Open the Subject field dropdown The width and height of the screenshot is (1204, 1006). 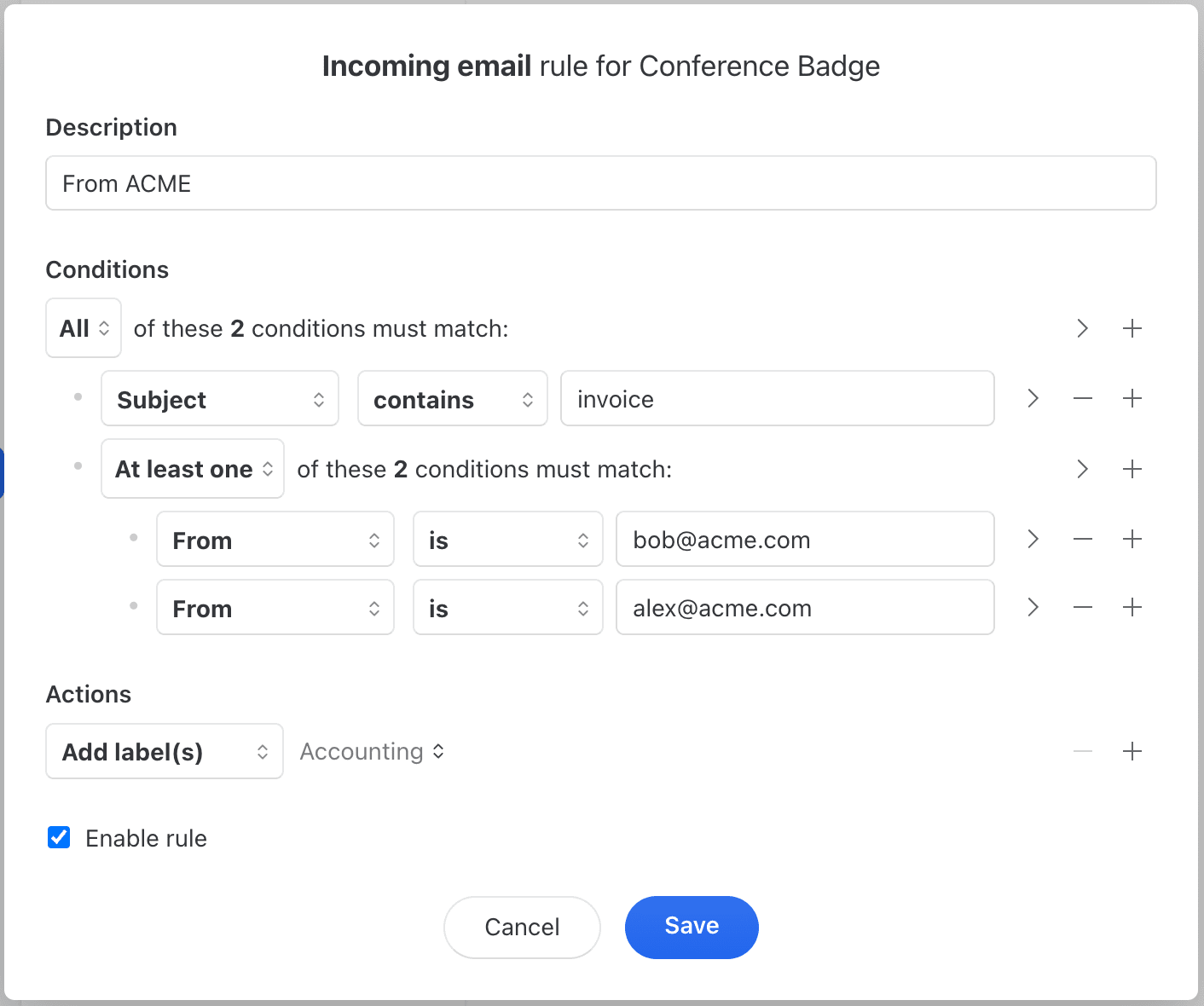point(220,399)
